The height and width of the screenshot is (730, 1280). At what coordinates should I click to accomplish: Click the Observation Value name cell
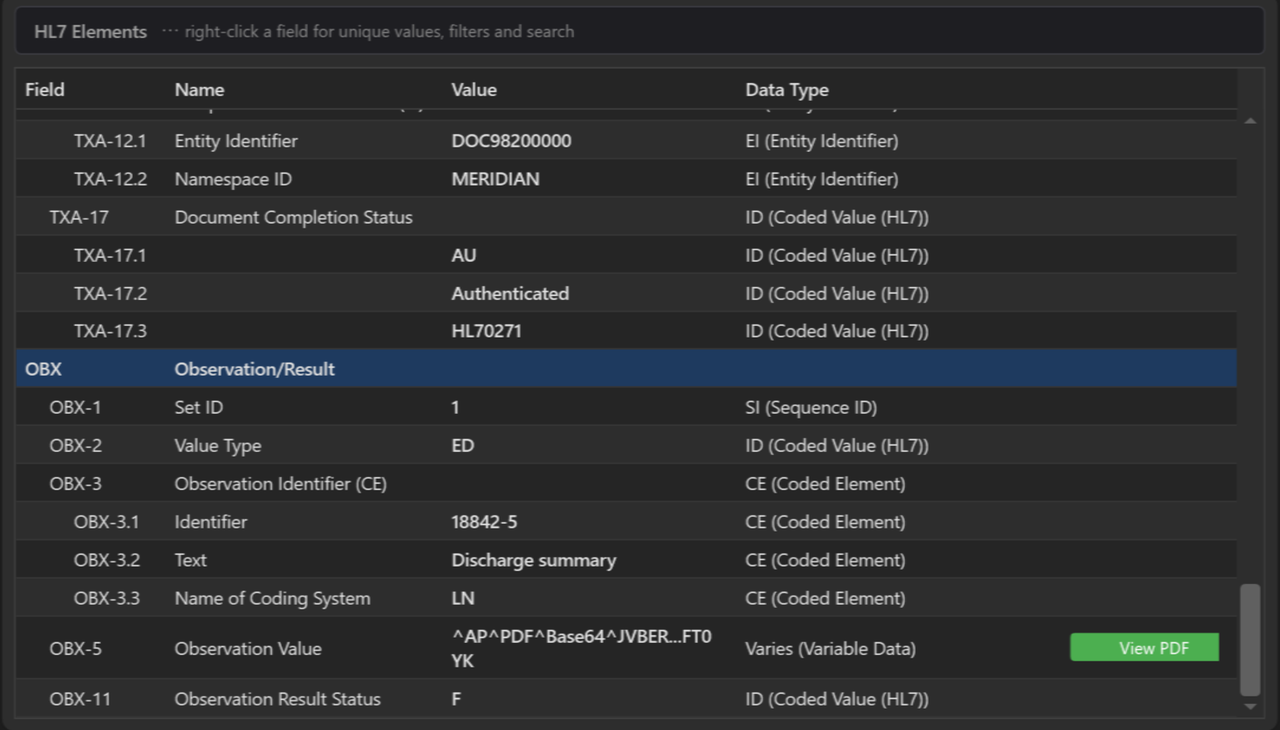(248, 648)
